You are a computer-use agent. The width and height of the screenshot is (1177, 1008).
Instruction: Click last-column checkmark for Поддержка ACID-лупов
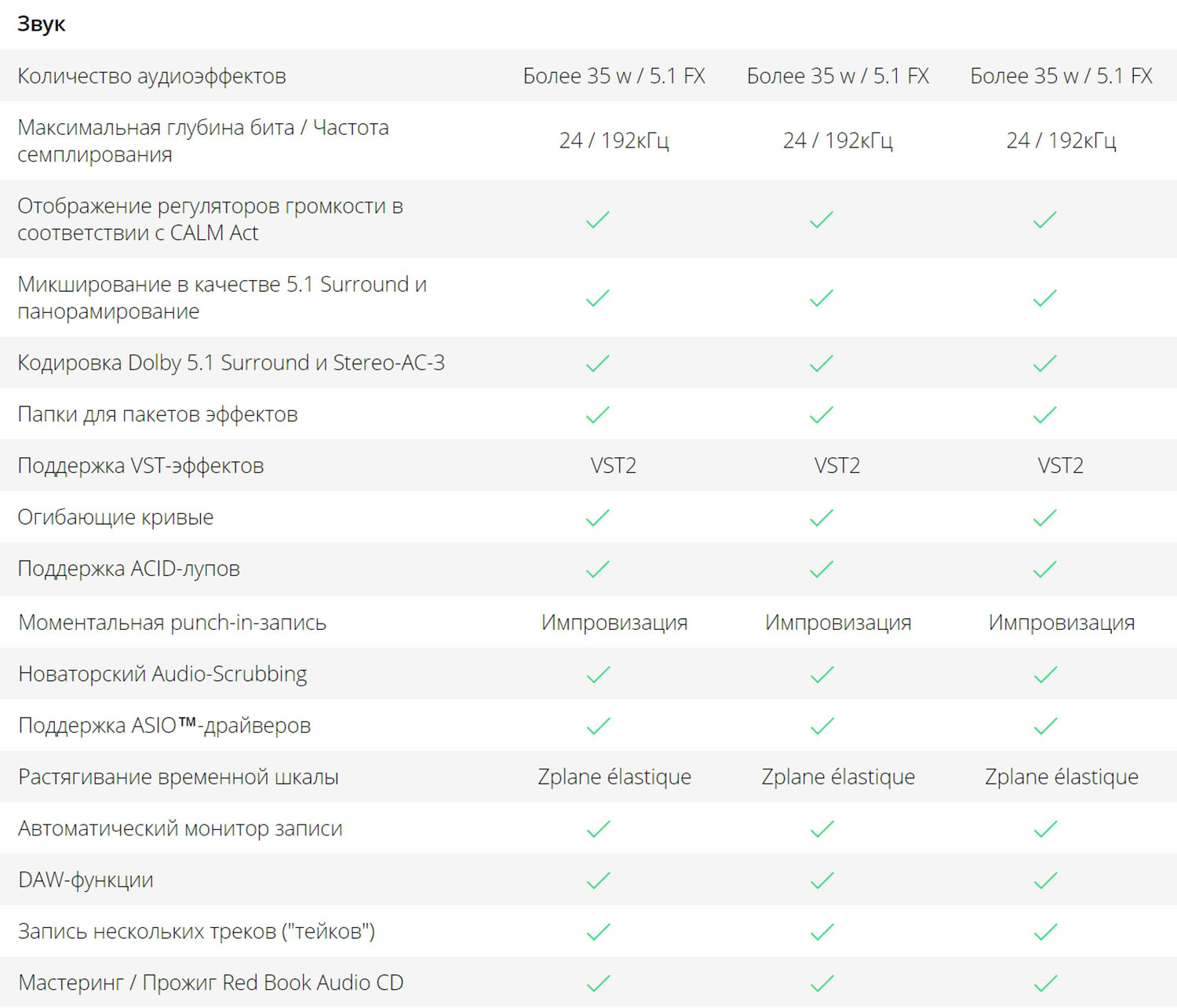[x=1045, y=570]
